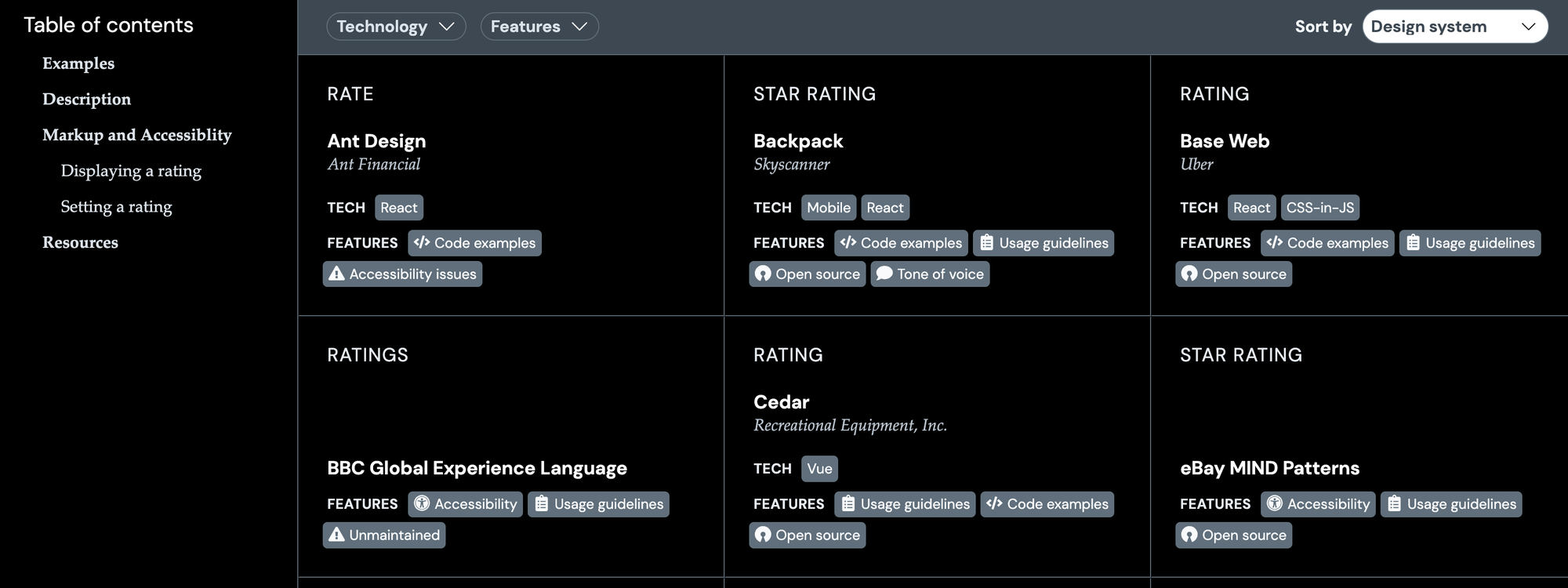Click code icon in Cedar's Code examples
The width and height of the screenshot is (1568, 588).
[994, 503]
